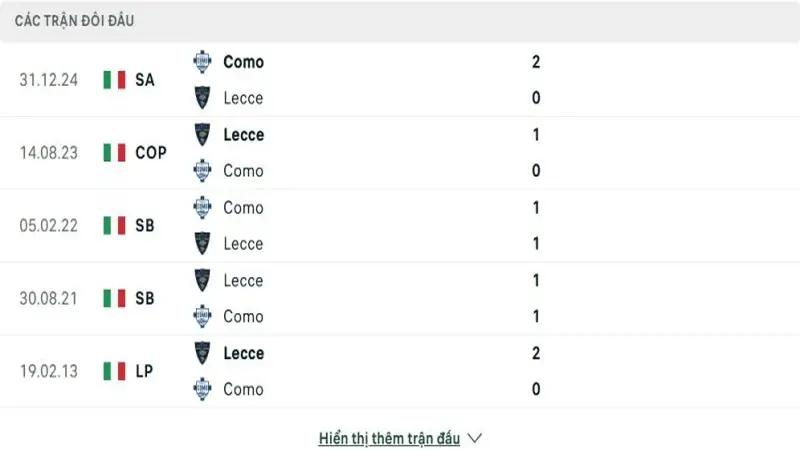
Task: Open the 31.12.24 match date
Action: click(x=48, y=80)
